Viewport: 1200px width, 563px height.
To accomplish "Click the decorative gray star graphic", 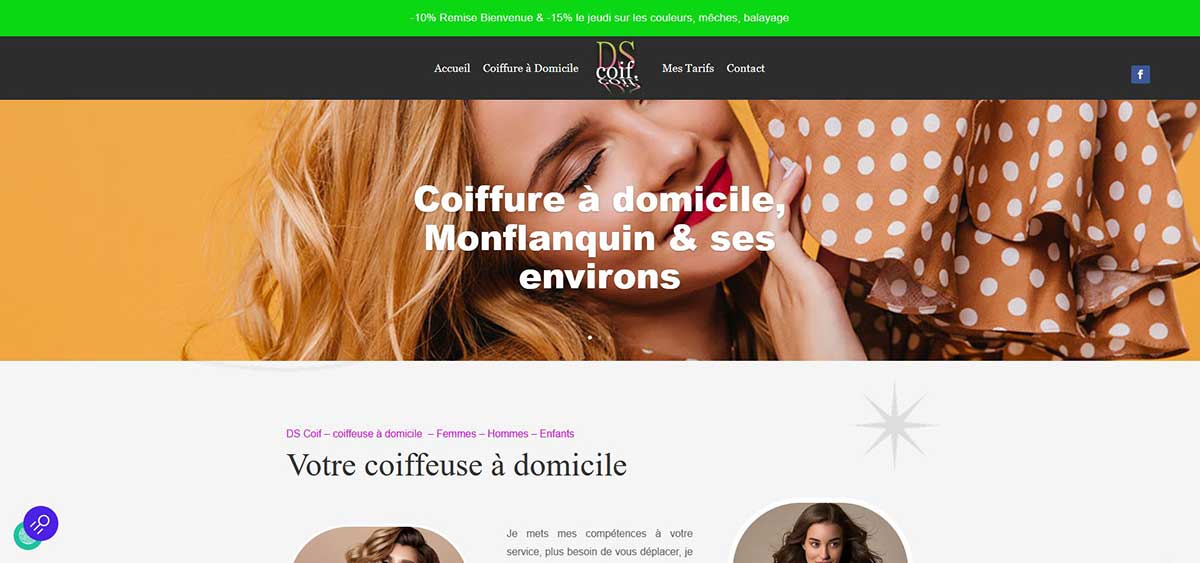I will click(x=894, y=426).
